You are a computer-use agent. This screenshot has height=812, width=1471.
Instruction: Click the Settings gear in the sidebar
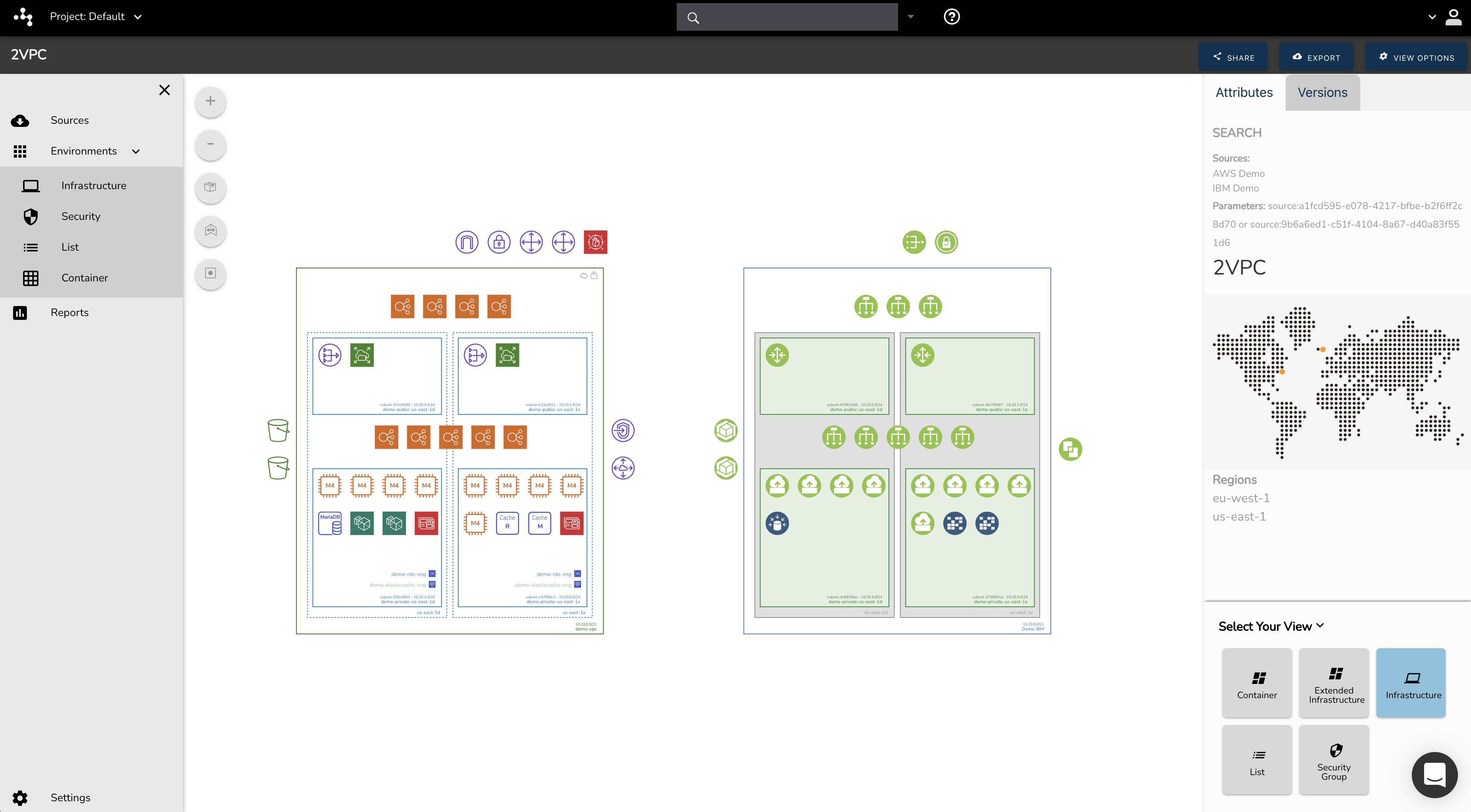[x=20, y=798]
